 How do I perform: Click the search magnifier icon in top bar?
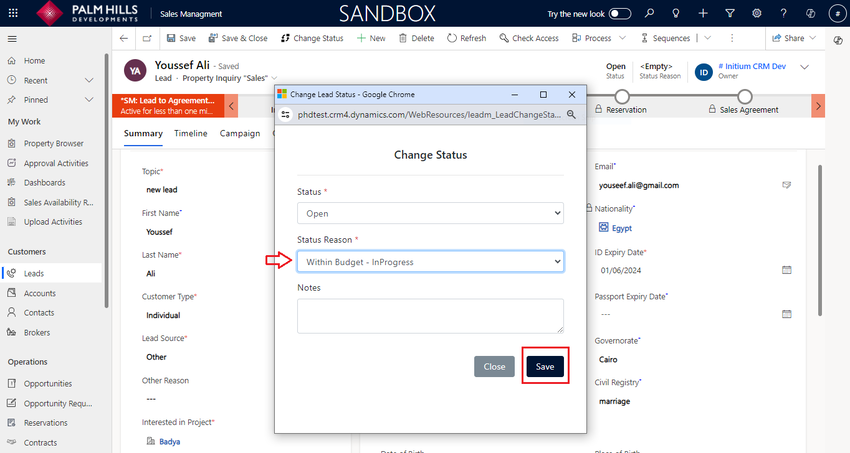(x=650, y=13)
